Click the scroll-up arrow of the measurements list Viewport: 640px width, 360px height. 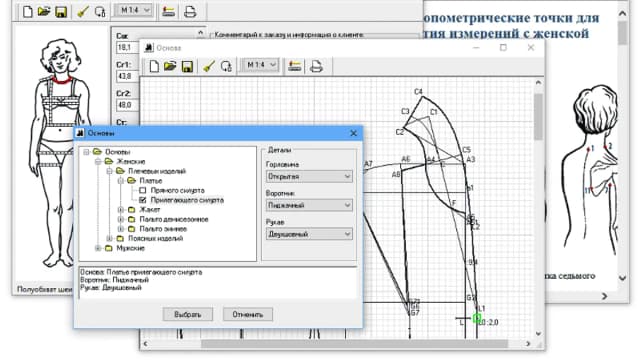point(200,33)
